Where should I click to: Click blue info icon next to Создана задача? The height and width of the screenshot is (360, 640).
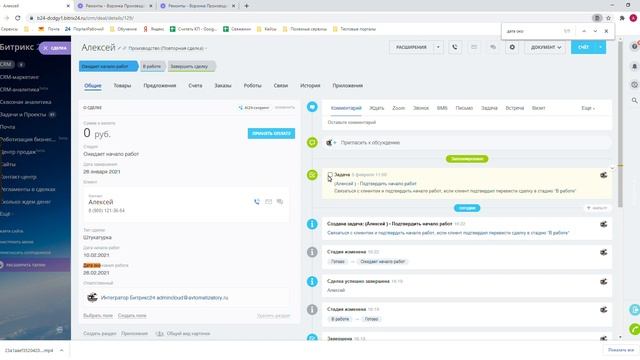(x=312, y=224)
